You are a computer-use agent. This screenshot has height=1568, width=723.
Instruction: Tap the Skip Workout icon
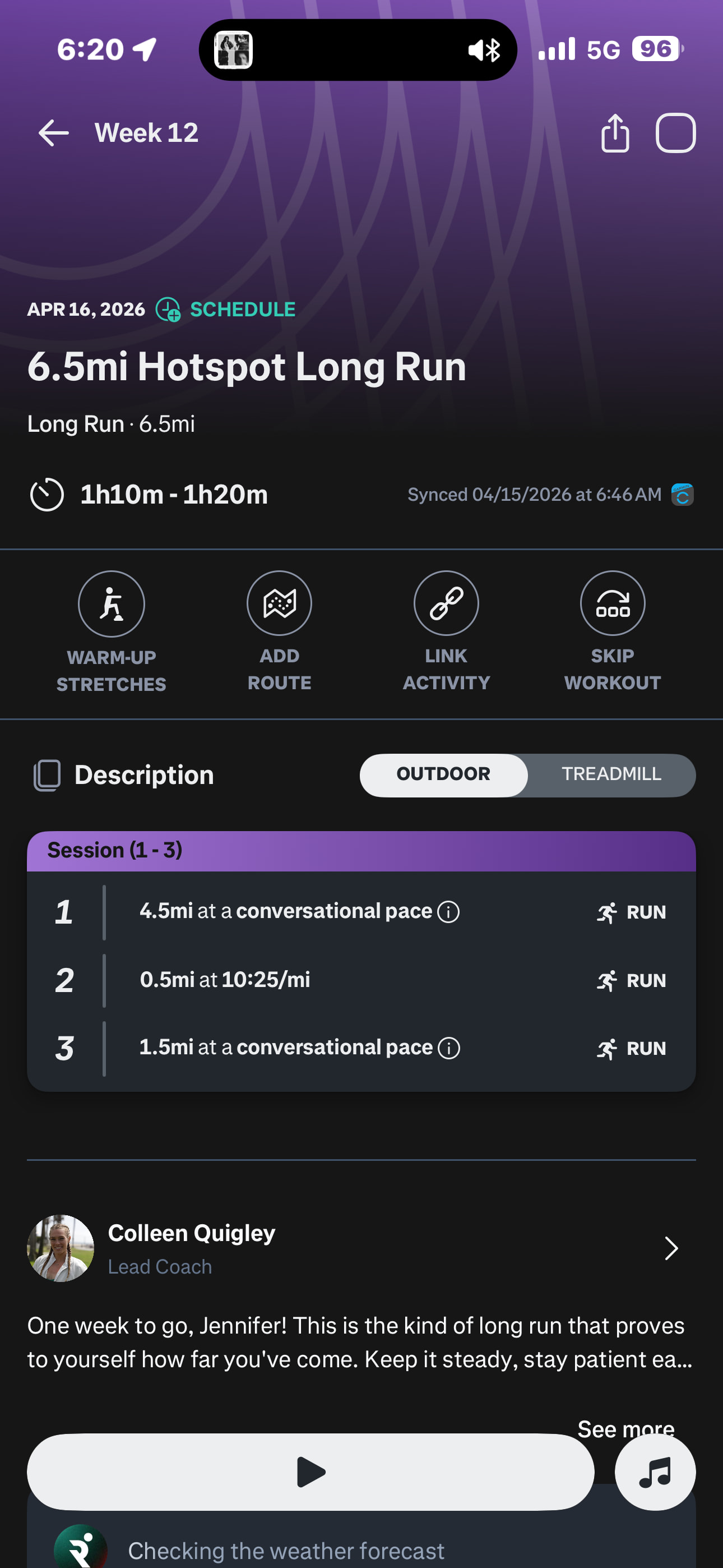(x=612, y=603)
